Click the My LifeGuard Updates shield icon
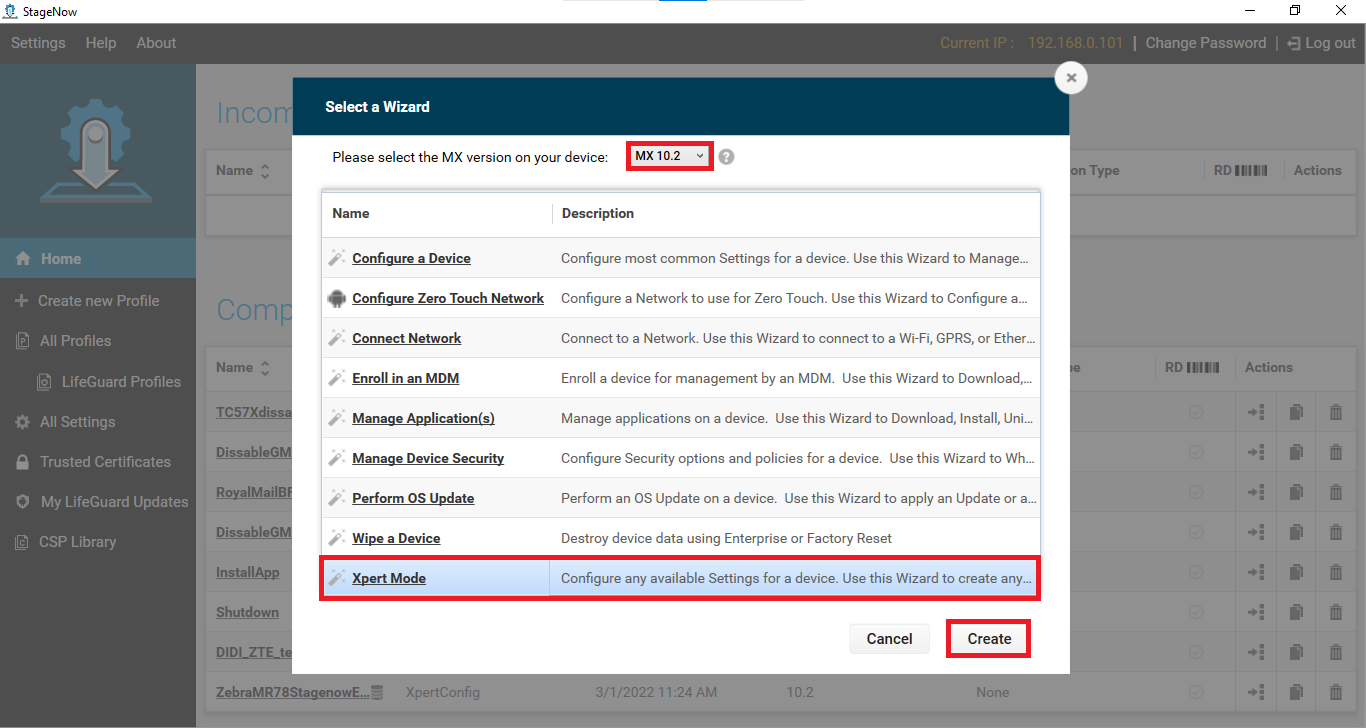 [x=22, y=502]
